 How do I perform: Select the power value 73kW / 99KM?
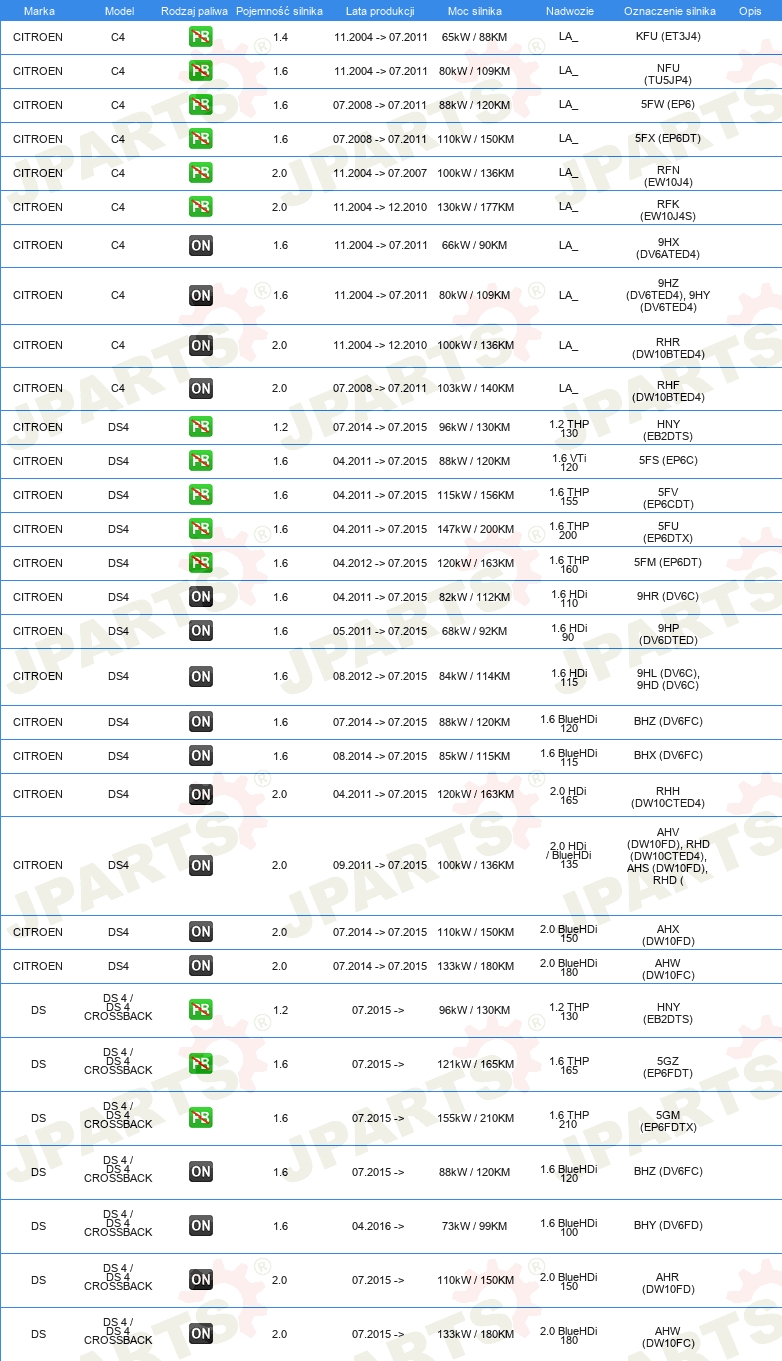[475, 1226]
